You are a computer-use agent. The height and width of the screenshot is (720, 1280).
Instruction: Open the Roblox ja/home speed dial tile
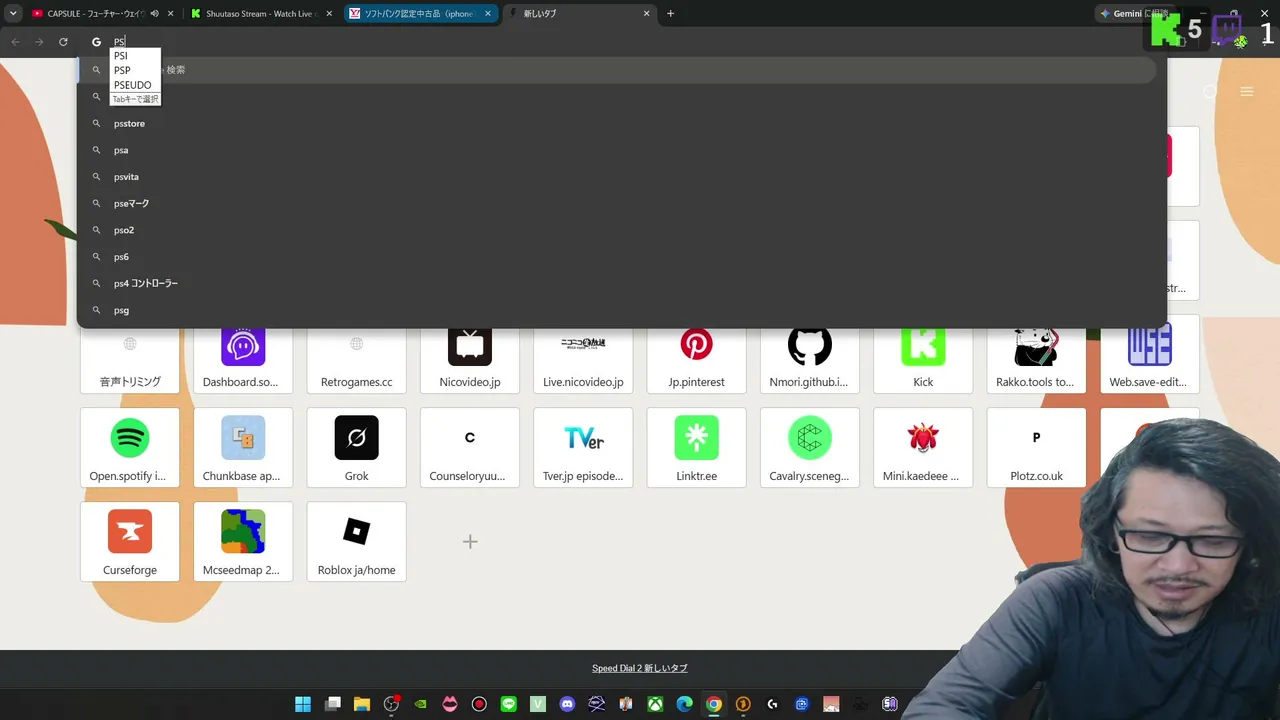pyautogui.click(x=357, y=541)
